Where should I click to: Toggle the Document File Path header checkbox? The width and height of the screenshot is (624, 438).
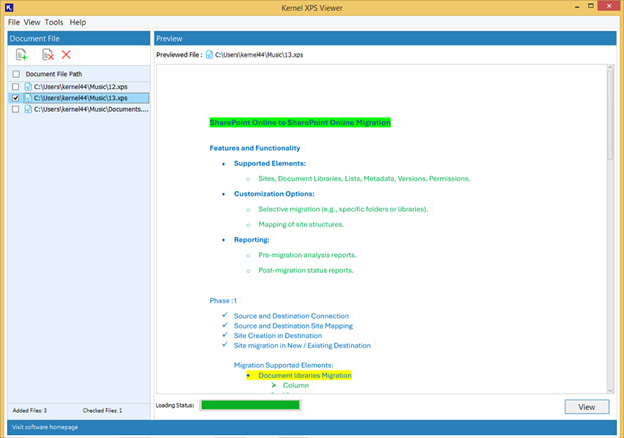coord(16,74)
